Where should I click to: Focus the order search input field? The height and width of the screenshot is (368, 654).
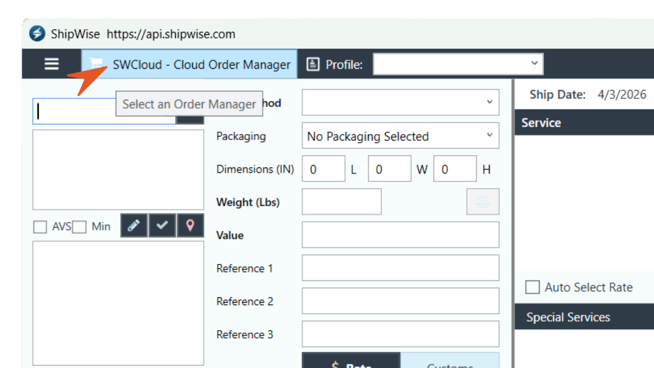[103, 111]
